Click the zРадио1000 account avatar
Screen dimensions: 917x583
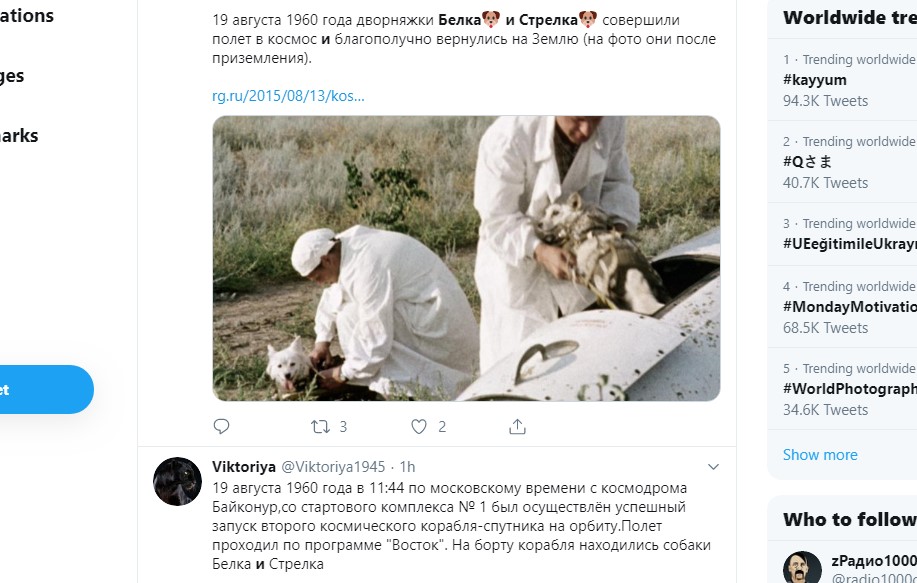(802, 567)
